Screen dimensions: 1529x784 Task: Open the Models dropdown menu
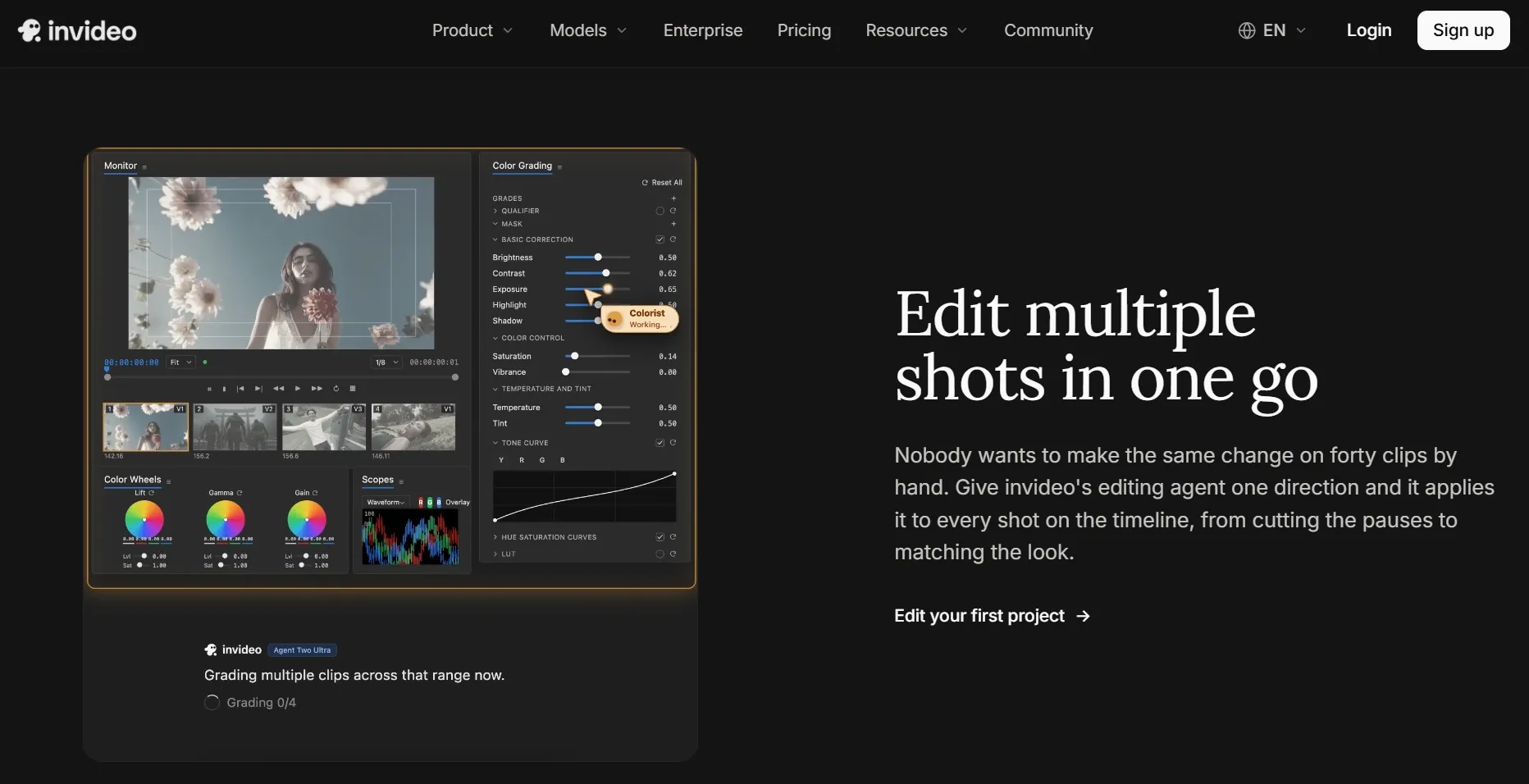coord(588,30)
